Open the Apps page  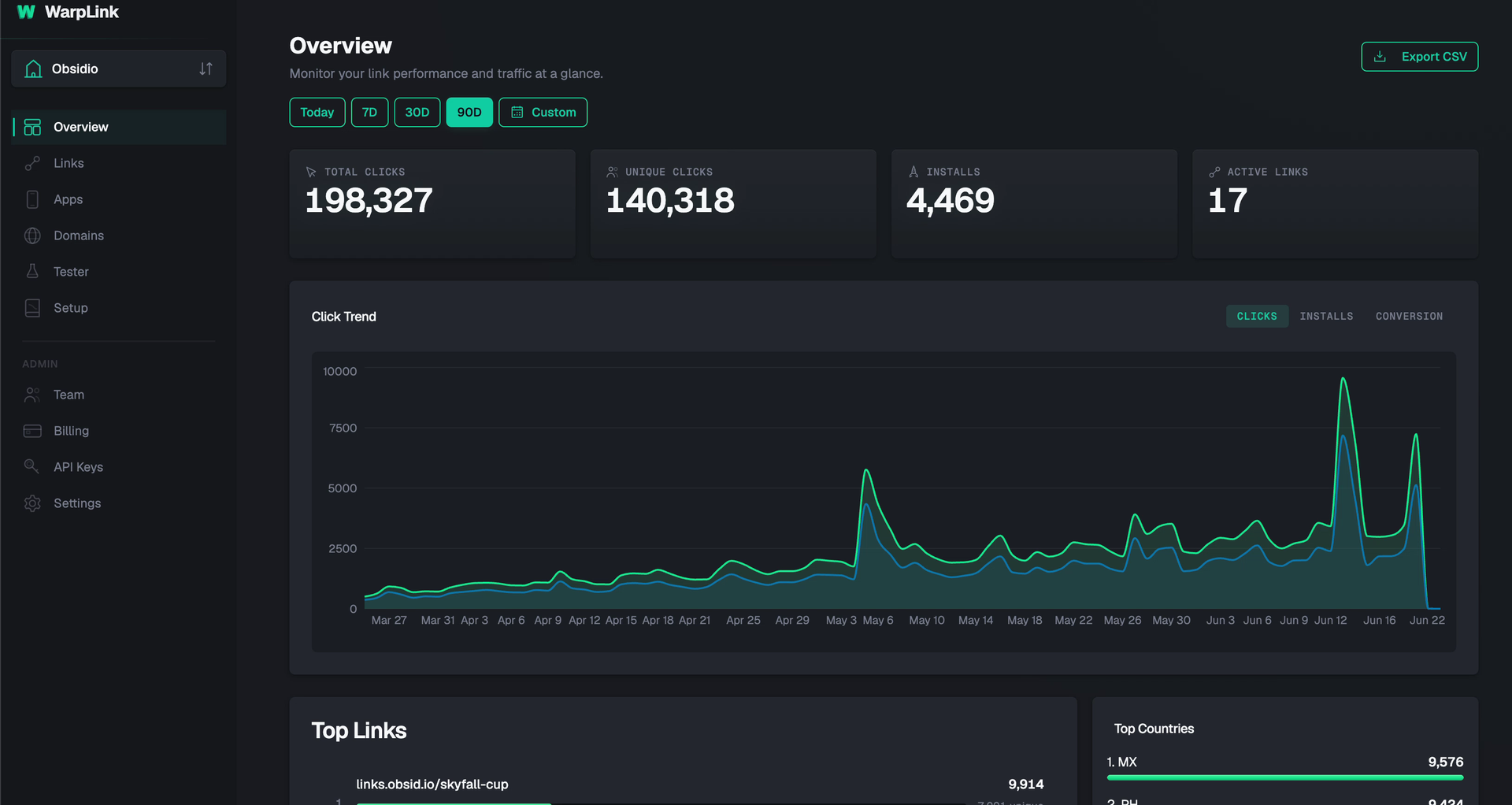click(x=120, y=199)
